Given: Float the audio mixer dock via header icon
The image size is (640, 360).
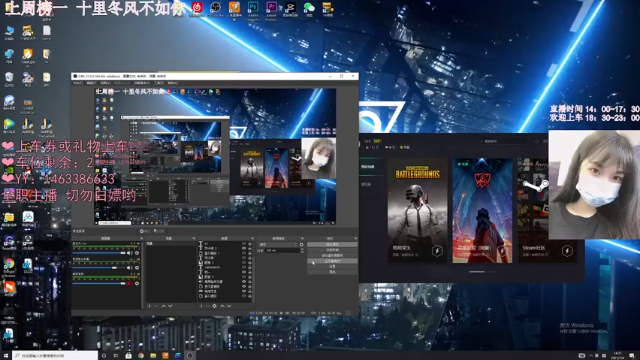Looking at the screenshot, I should 142,238.
